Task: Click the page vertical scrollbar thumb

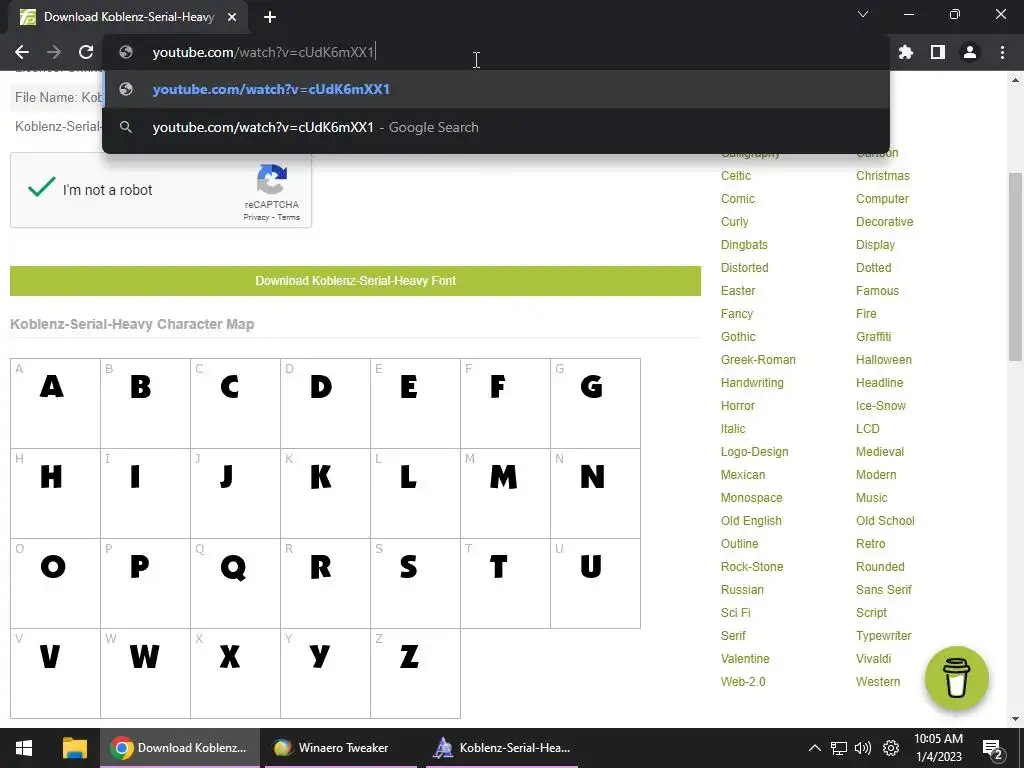Action: coord(1015,266)
